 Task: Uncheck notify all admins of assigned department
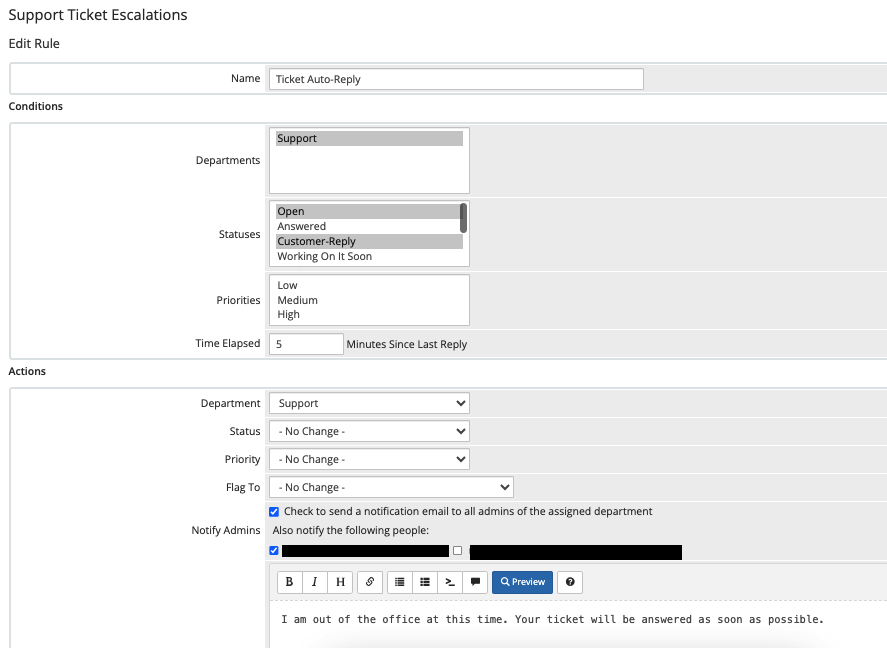[x=275, y=512]
